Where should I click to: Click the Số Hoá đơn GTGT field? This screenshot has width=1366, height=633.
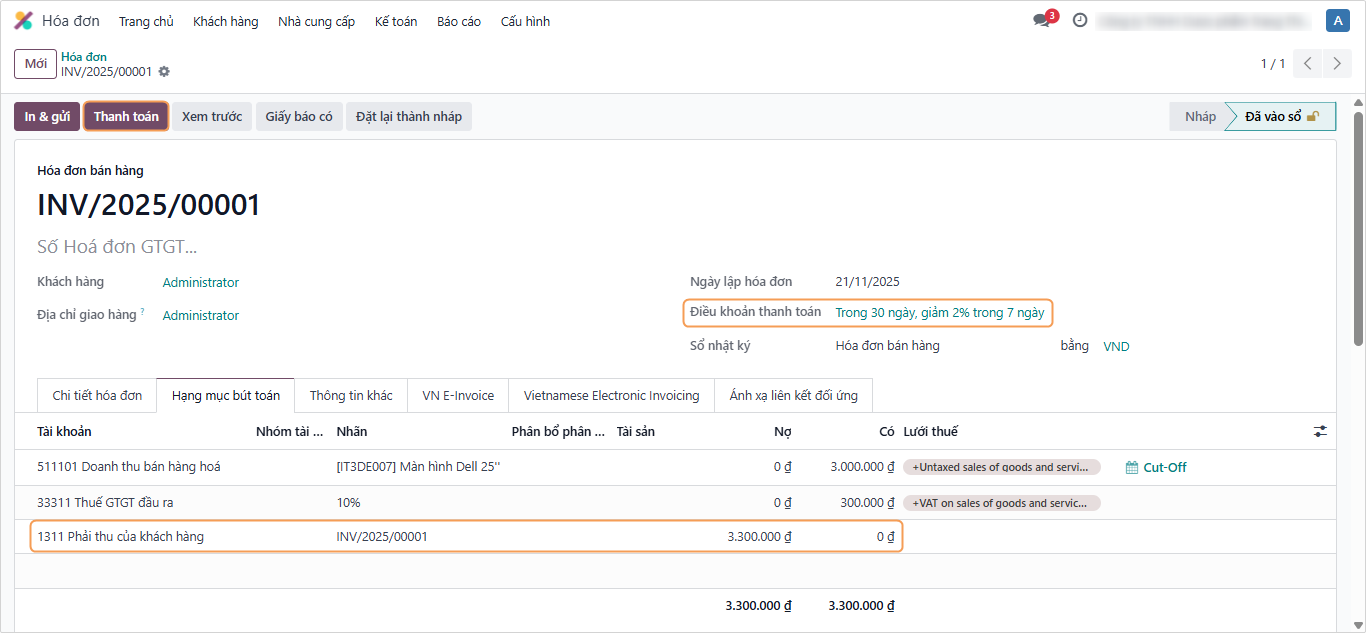click(x=117, y=247)
